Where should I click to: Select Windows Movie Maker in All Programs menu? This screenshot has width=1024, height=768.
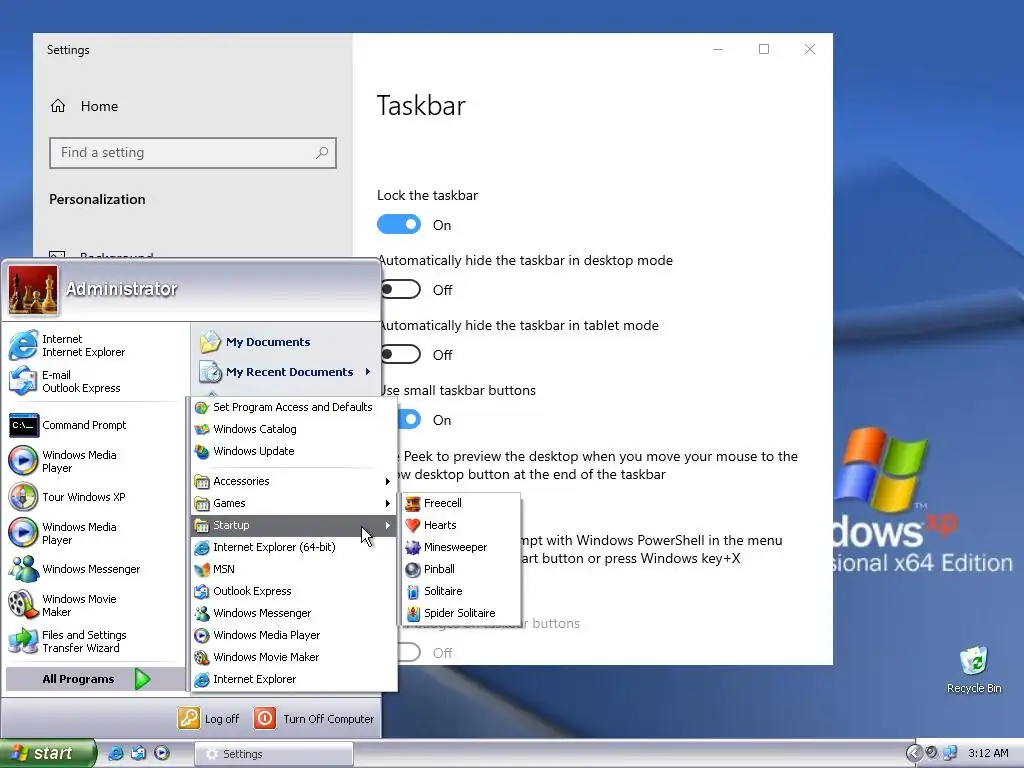click(x=294, y=657)
